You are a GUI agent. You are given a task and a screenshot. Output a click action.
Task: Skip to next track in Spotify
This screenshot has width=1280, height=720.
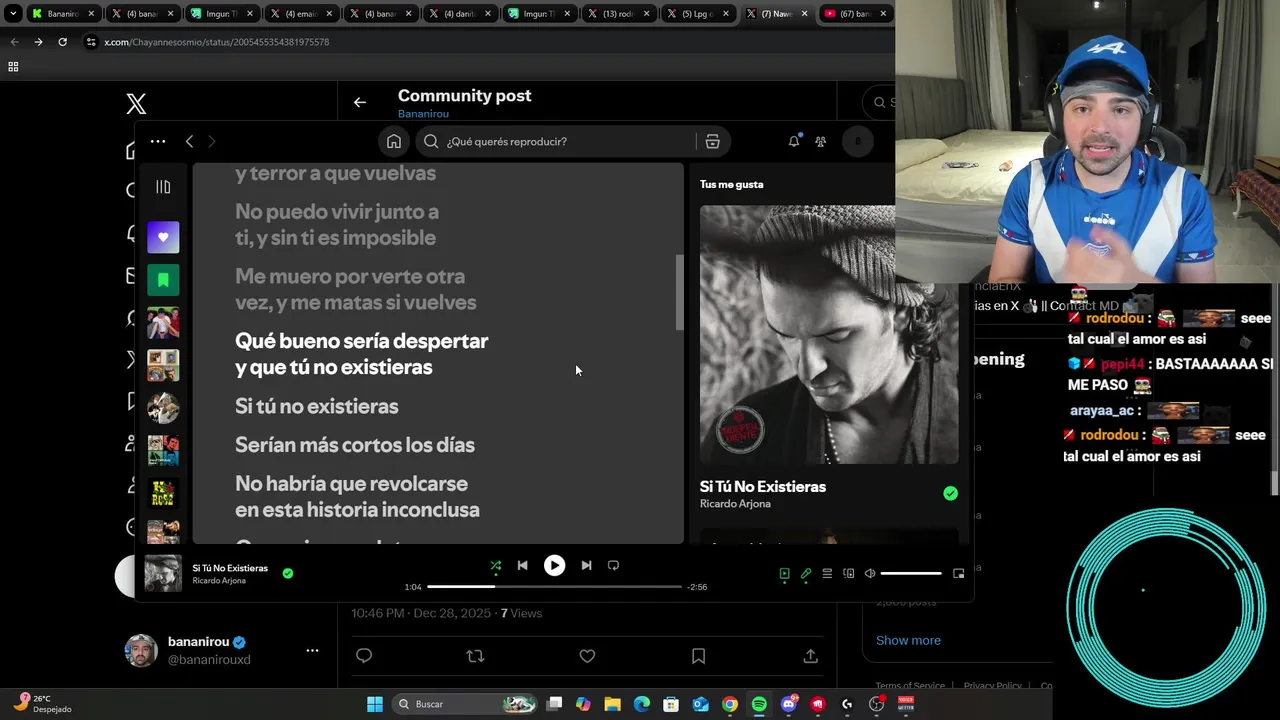586,565
